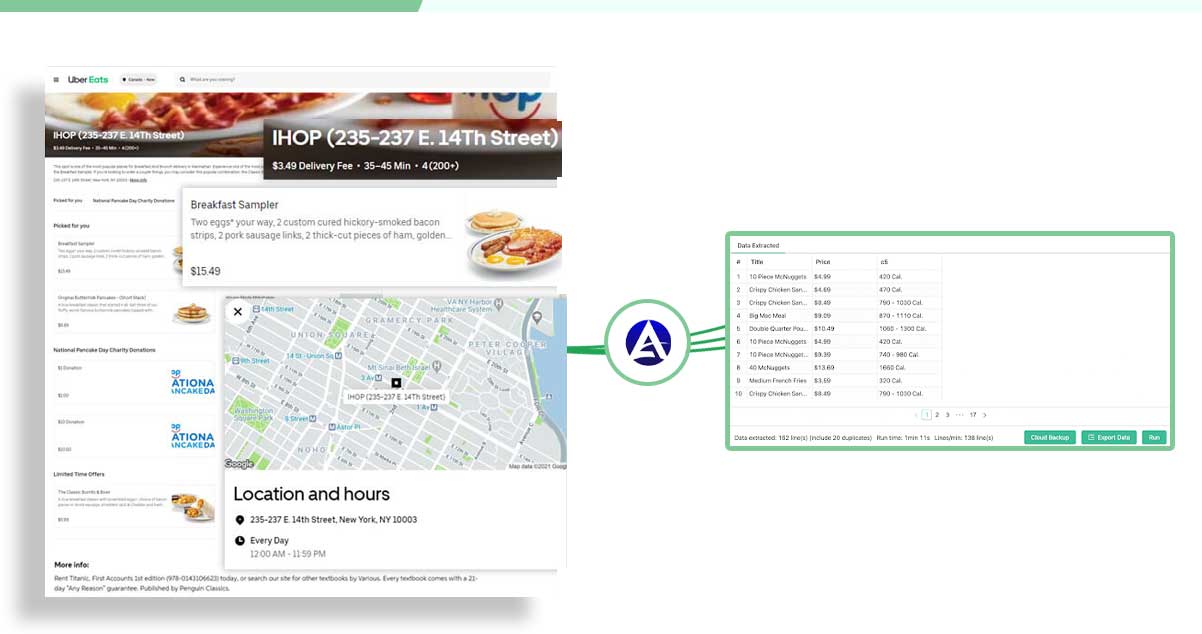Screen dimensions: 1202x634
Task: Click the Uber Eats logo
Action: [88, 79]
